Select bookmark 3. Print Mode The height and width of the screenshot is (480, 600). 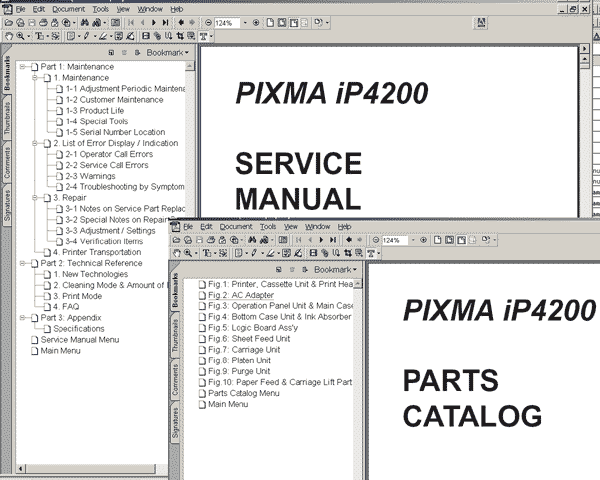tap(78, 296)
